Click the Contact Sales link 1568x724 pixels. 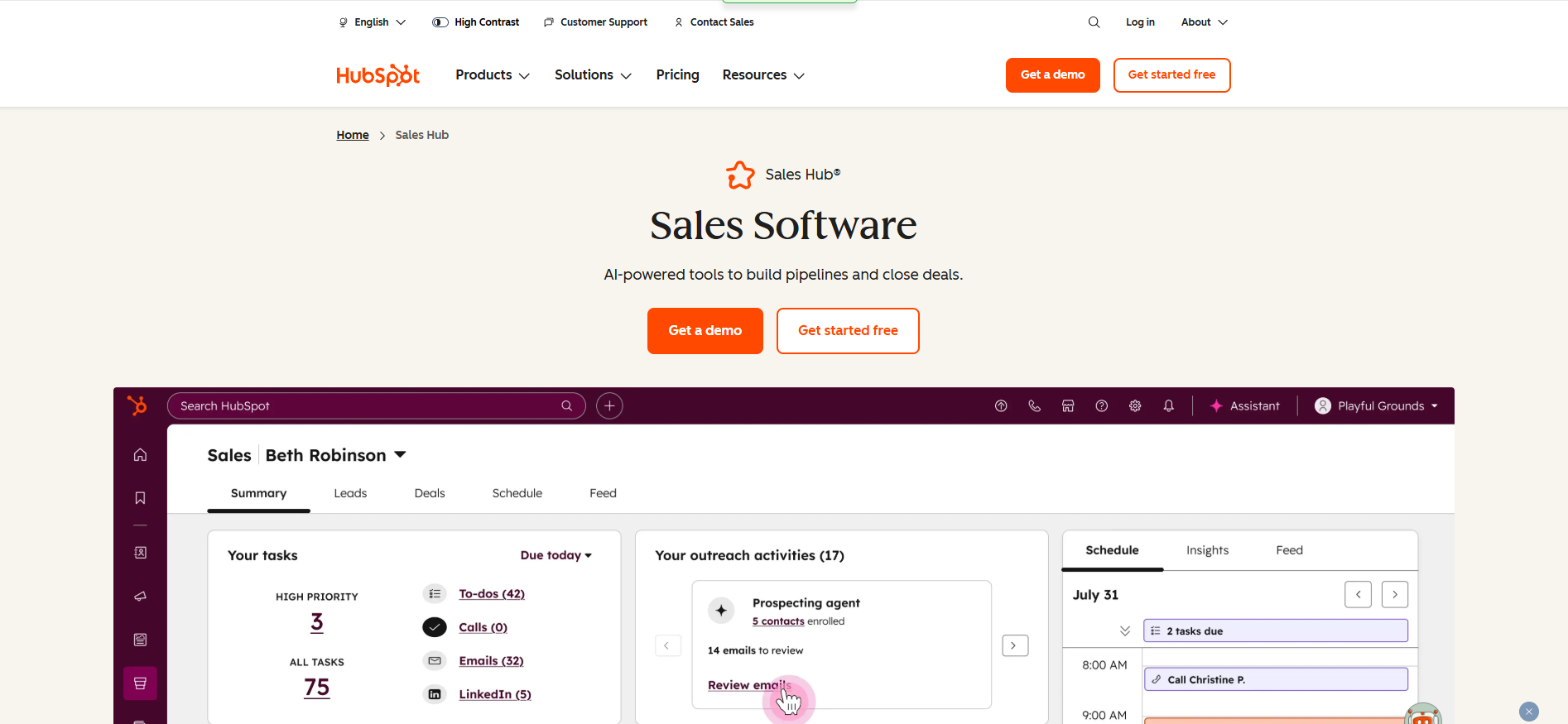[x=714, y=22]
